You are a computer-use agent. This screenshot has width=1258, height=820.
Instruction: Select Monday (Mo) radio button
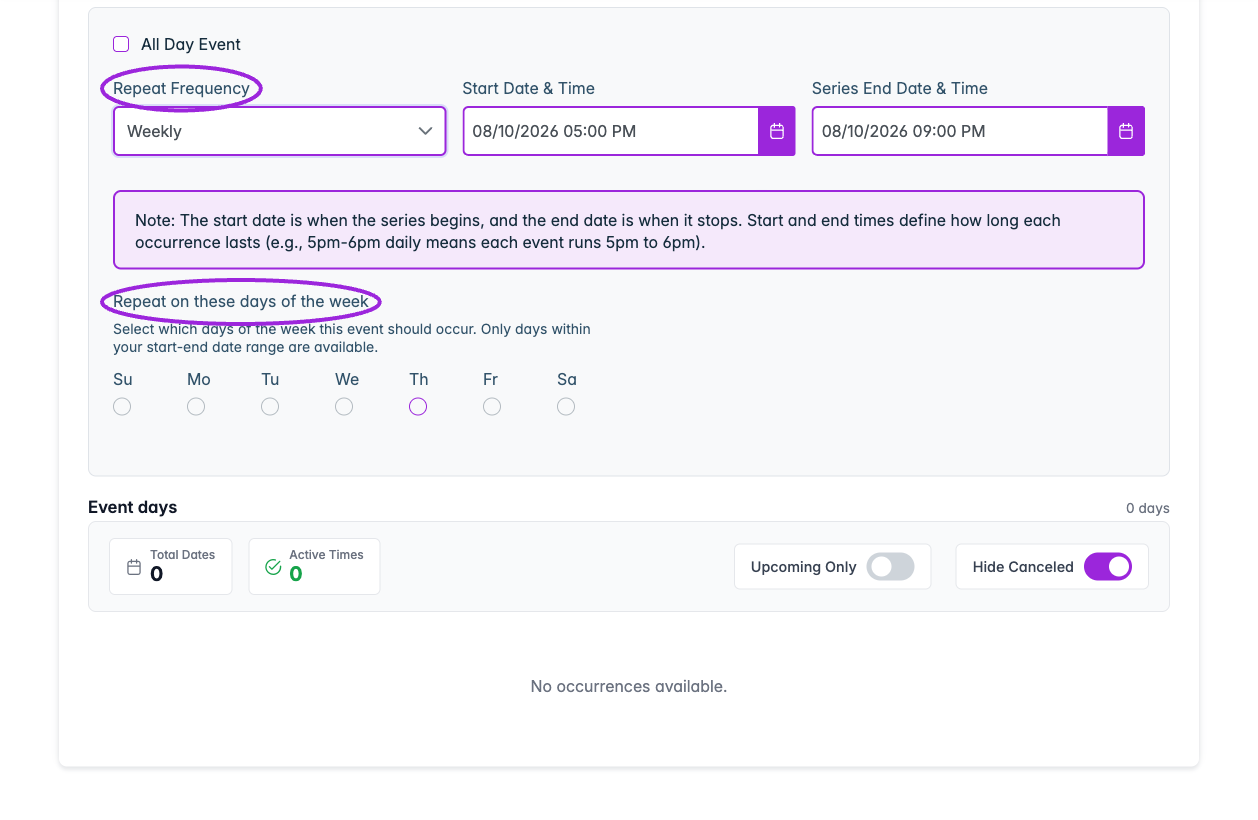196,406
